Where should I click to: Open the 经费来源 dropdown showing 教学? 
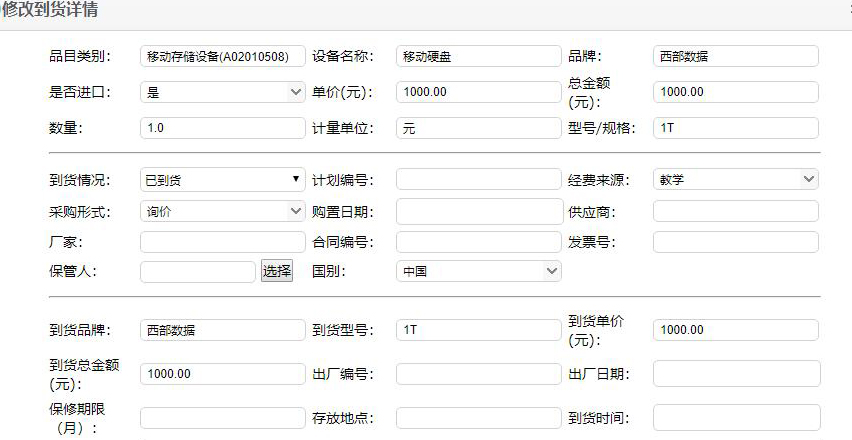point(736,179)
